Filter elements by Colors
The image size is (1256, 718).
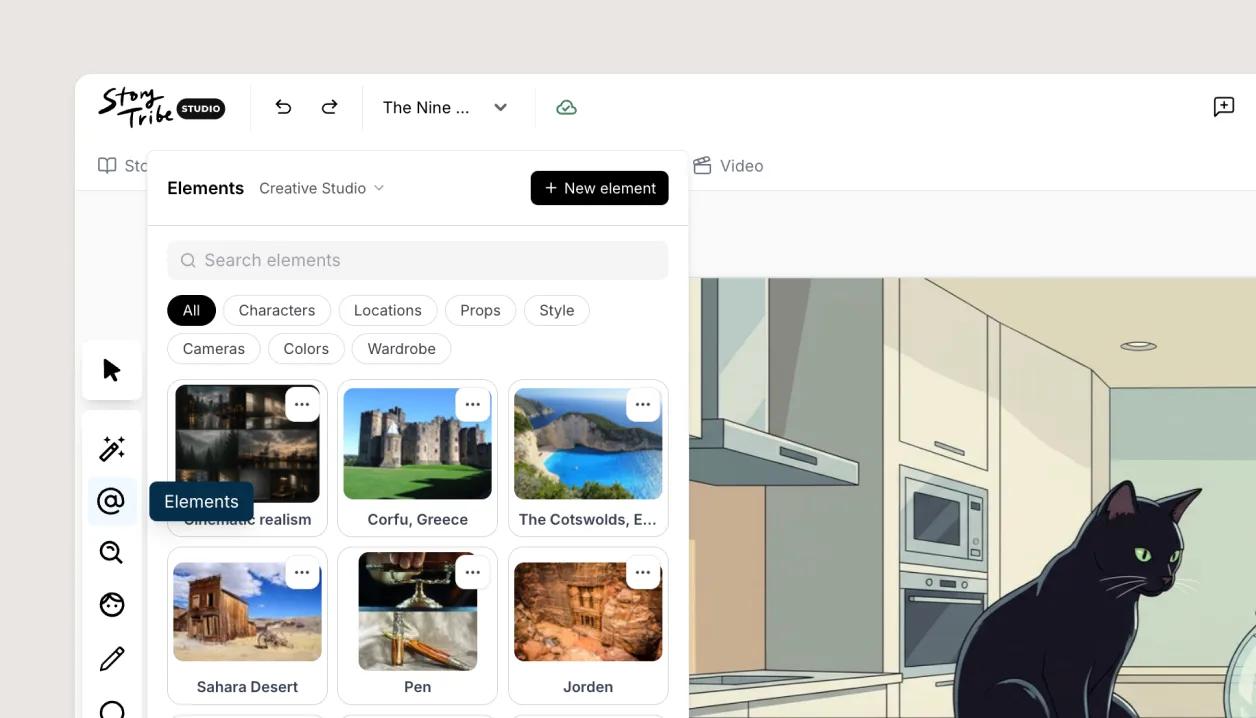306,348
